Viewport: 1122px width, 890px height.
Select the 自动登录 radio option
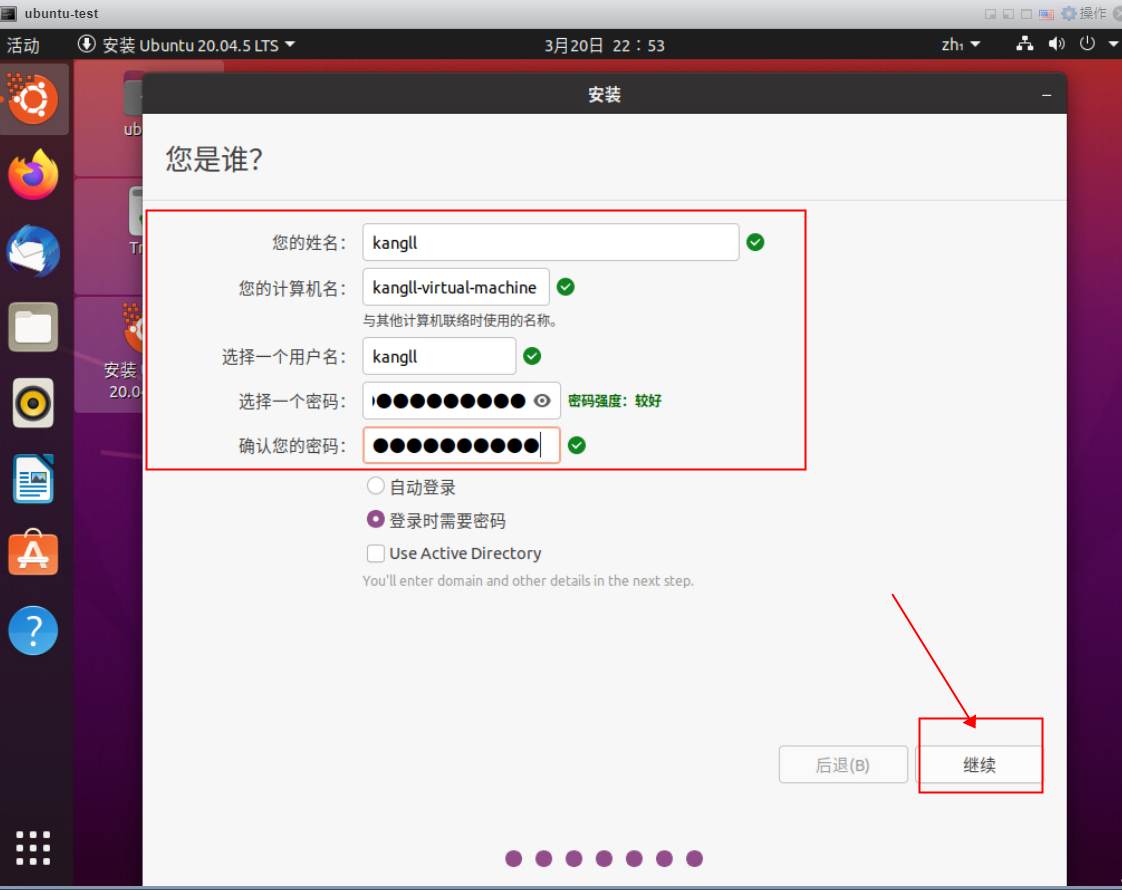pos(375,486)
